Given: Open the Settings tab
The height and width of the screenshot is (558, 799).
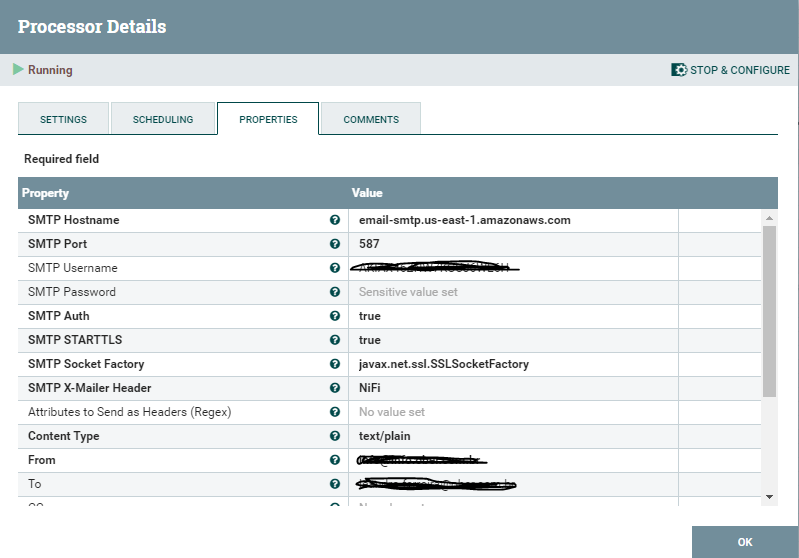Looking at the screenshot, I should [63, 119].
